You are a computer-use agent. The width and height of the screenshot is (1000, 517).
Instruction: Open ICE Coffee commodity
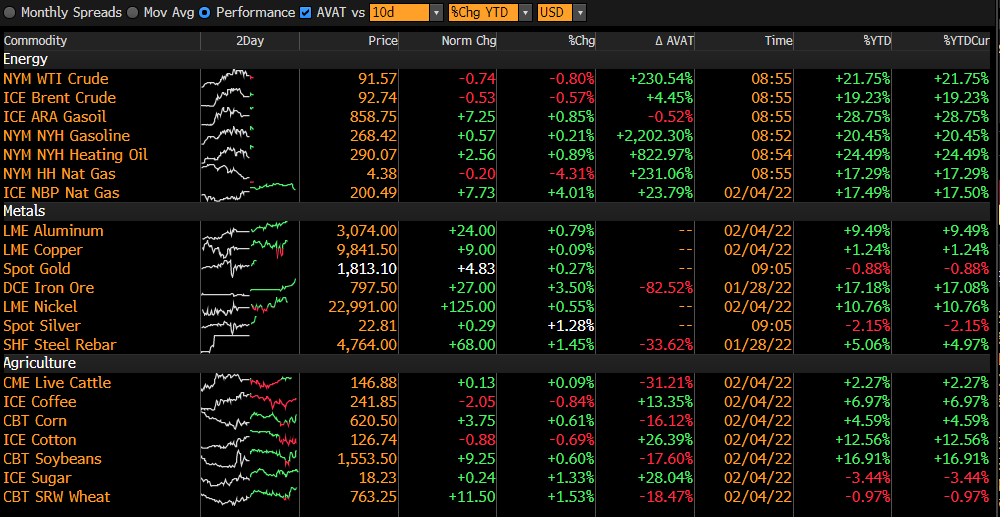40,402
